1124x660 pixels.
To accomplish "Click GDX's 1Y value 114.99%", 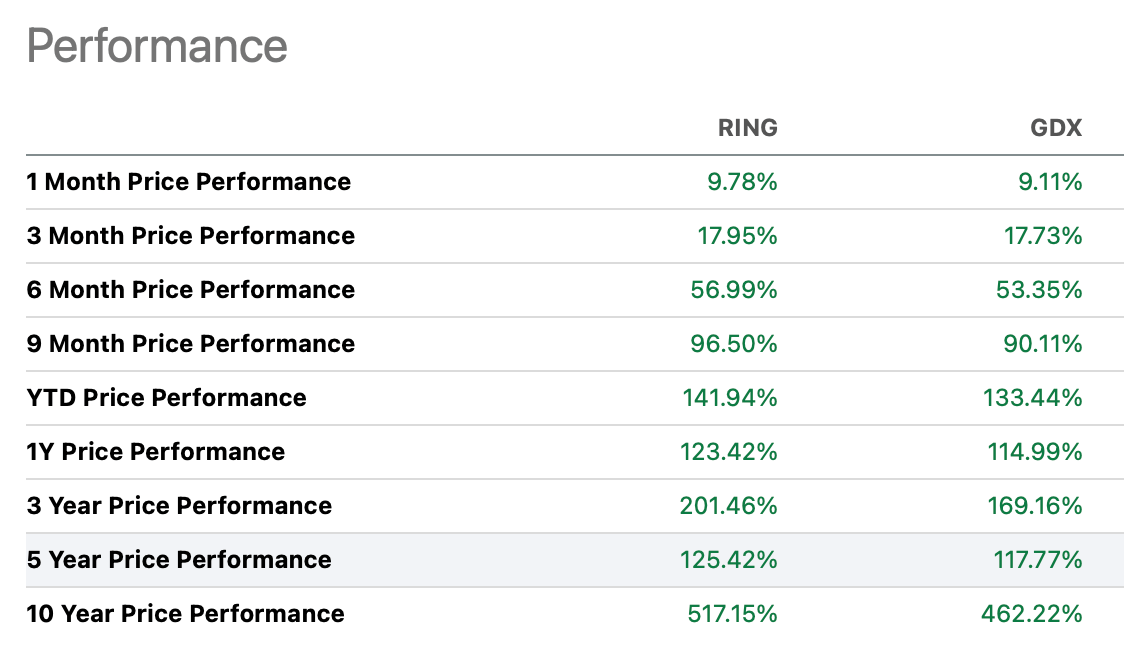I will [1035, 452].
